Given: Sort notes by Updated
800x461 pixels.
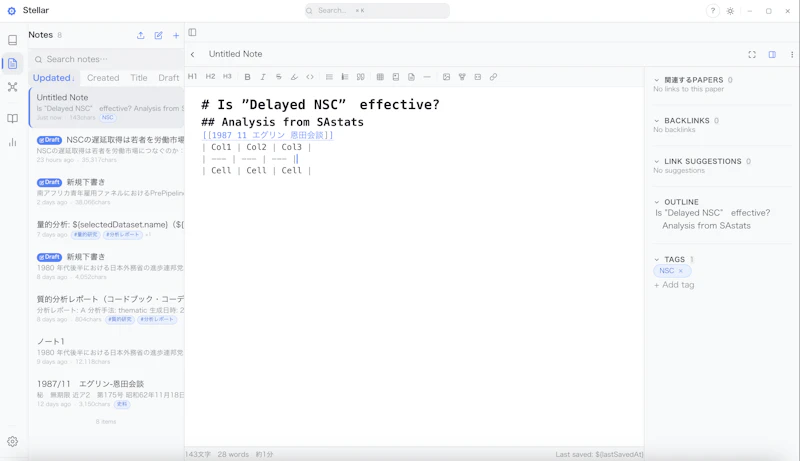Looking at the screenshot, I should coord(54,78).
